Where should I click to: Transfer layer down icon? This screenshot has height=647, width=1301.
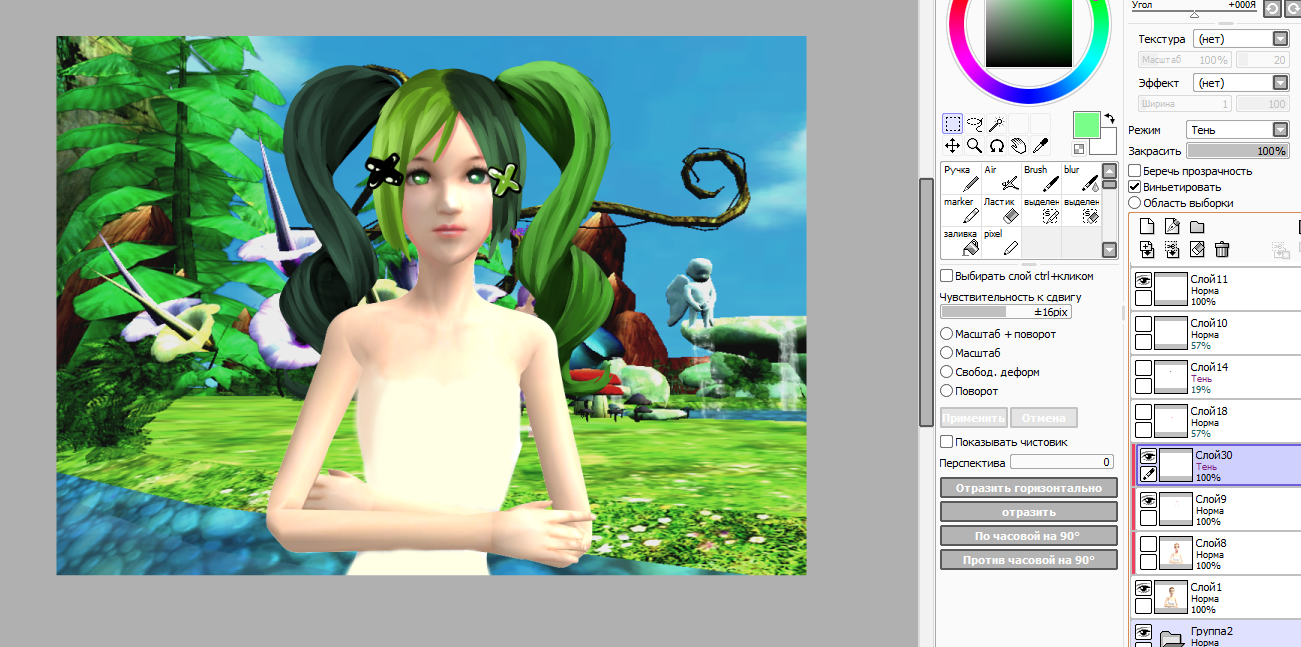(x=1148, y=250)
